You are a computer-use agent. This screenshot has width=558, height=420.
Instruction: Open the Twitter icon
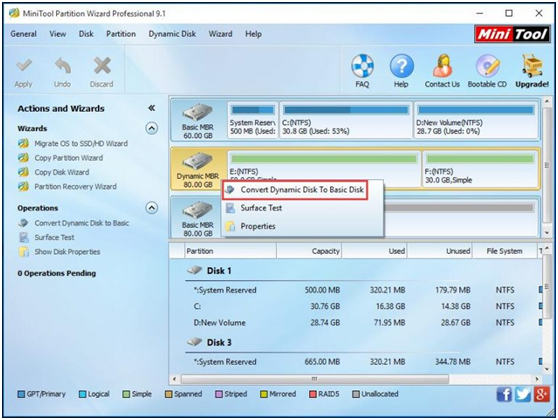coord(523,394)
